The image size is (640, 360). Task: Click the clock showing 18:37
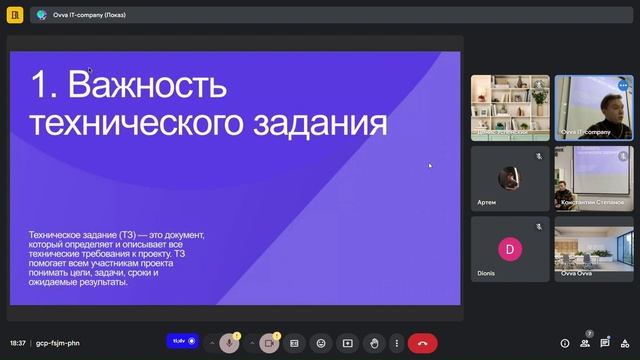18,343
